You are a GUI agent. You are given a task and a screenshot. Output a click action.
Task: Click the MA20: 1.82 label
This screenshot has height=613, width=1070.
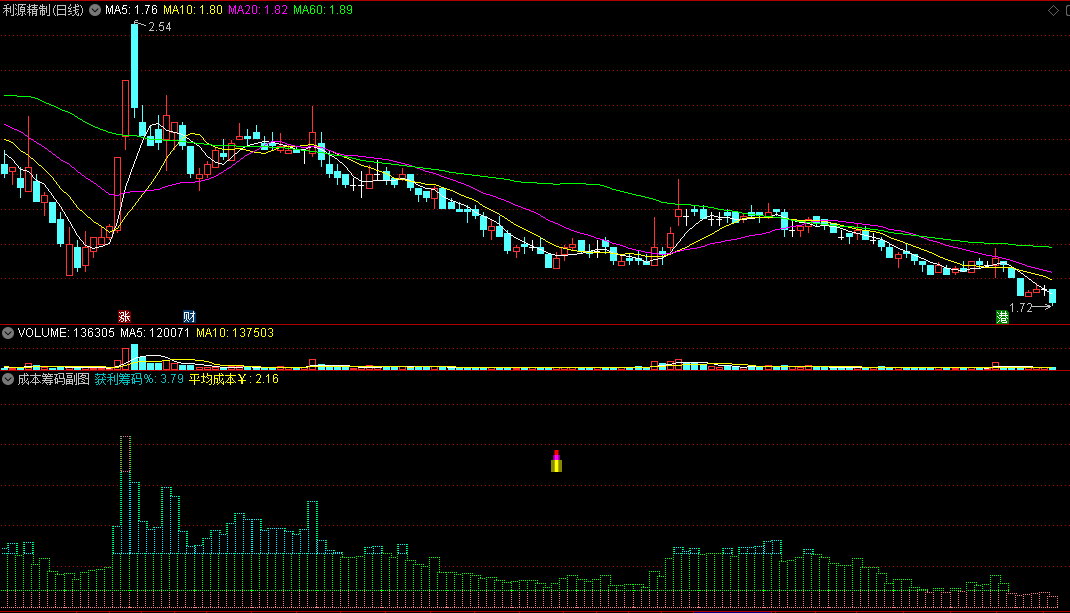pyautogui.click(x=258, y=10)
